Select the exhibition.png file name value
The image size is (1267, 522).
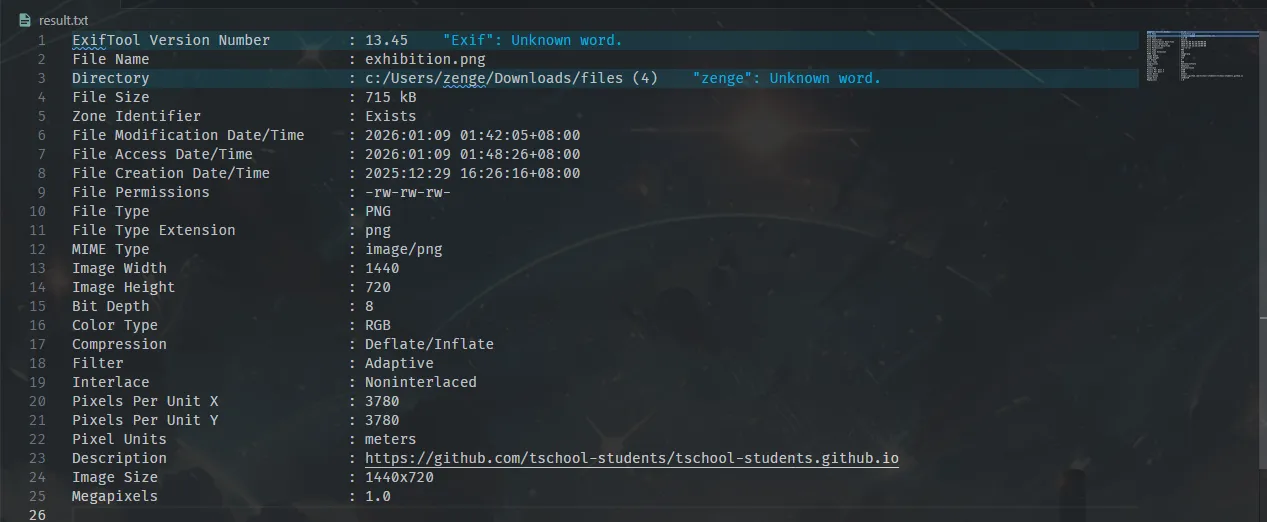425,59
